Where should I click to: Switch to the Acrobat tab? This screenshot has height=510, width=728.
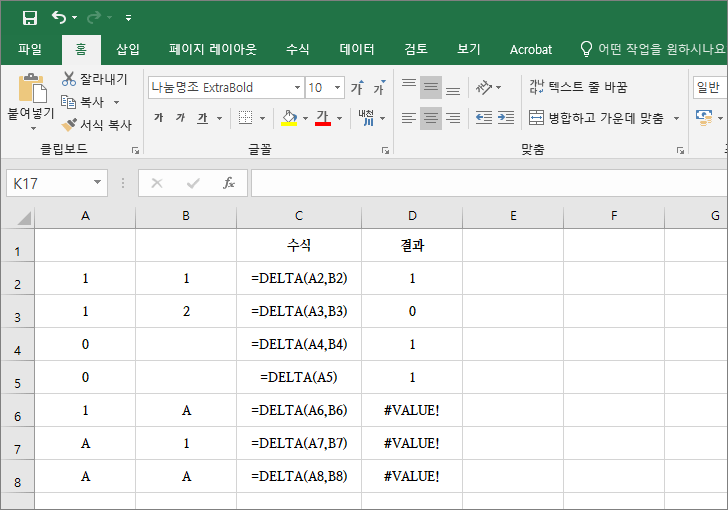point(531,49)
